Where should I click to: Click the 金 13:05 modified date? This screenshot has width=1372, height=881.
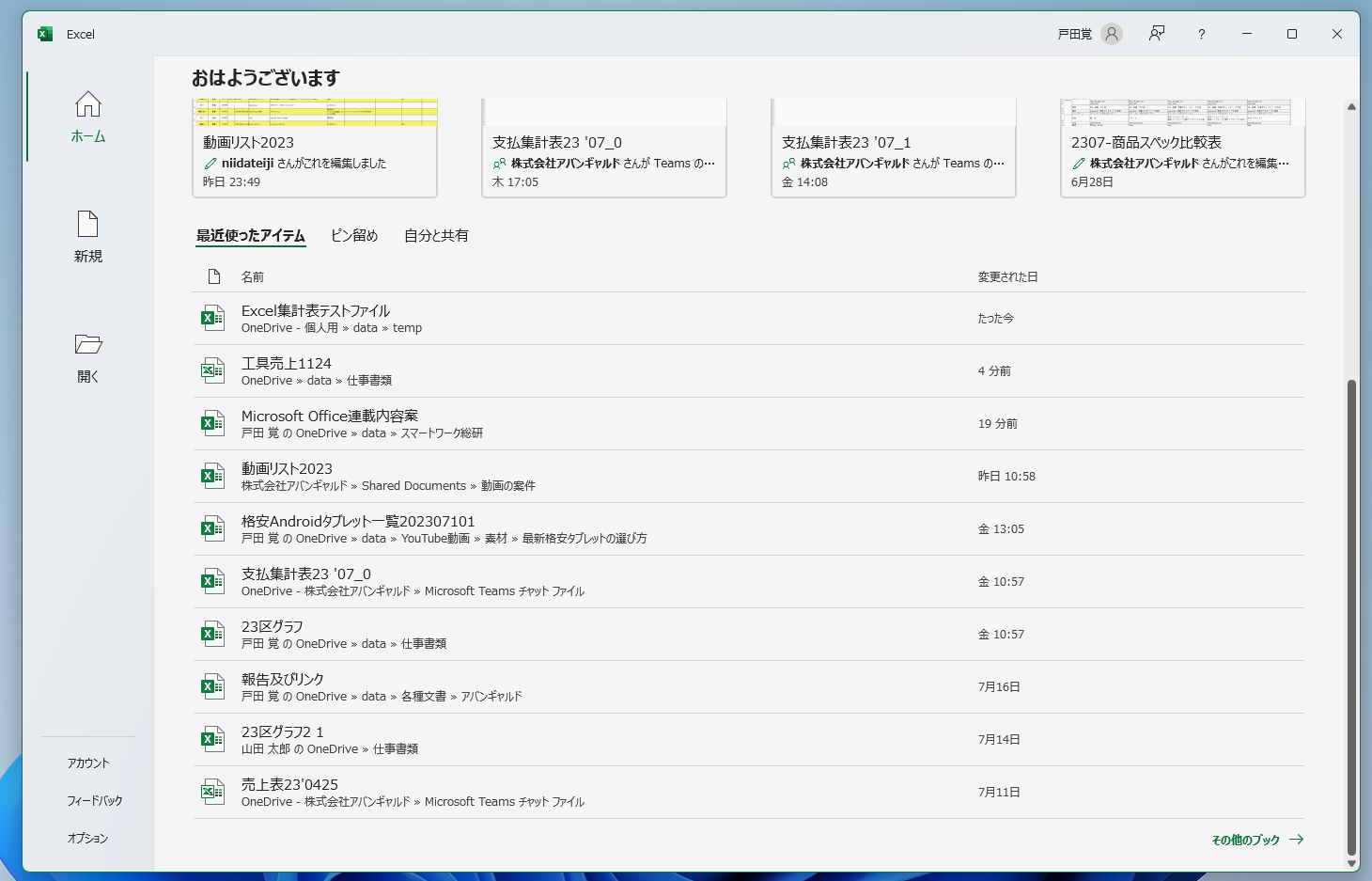point(1001,529)
